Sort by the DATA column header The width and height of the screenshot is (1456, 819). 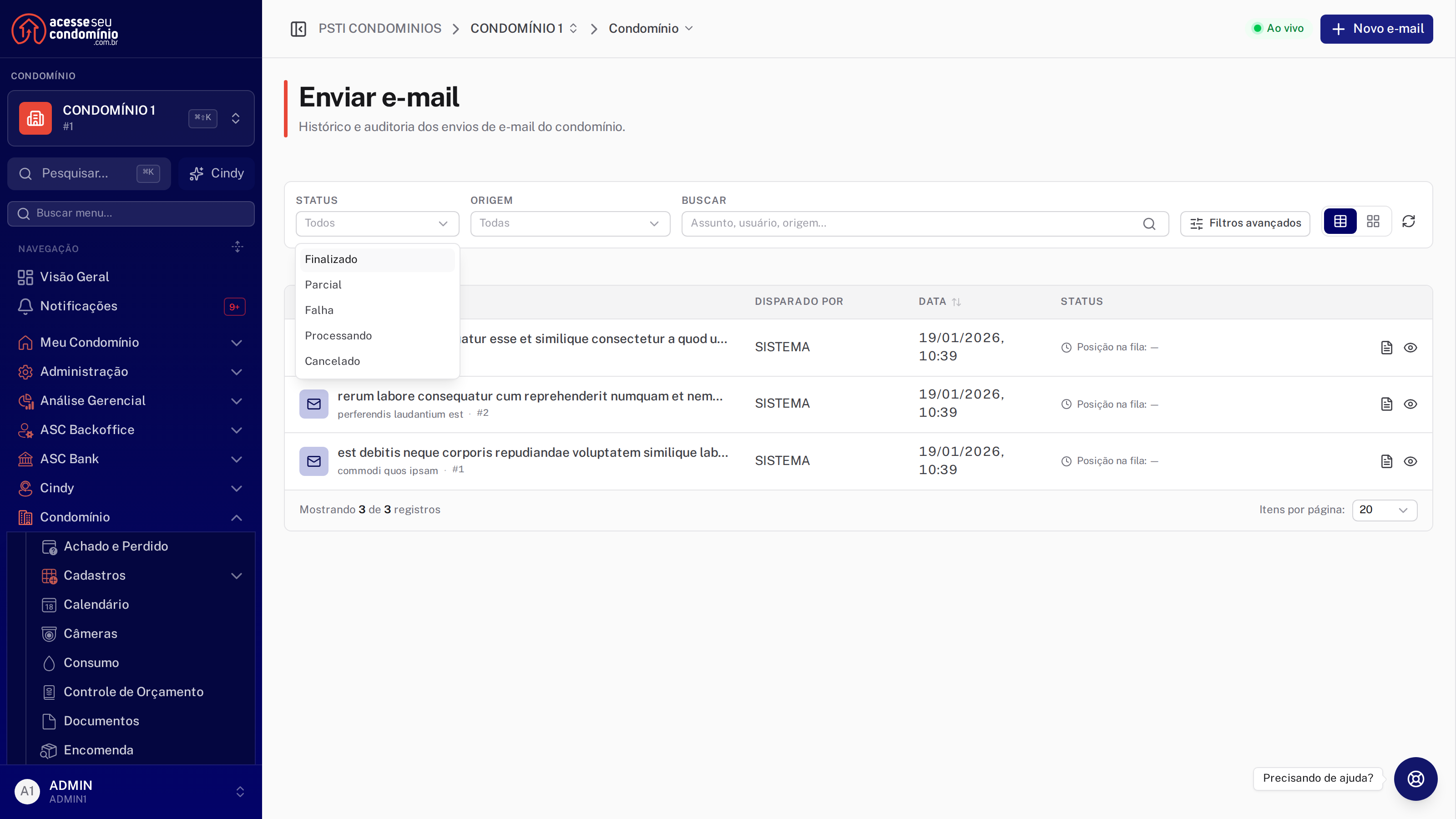coord(940,302)
